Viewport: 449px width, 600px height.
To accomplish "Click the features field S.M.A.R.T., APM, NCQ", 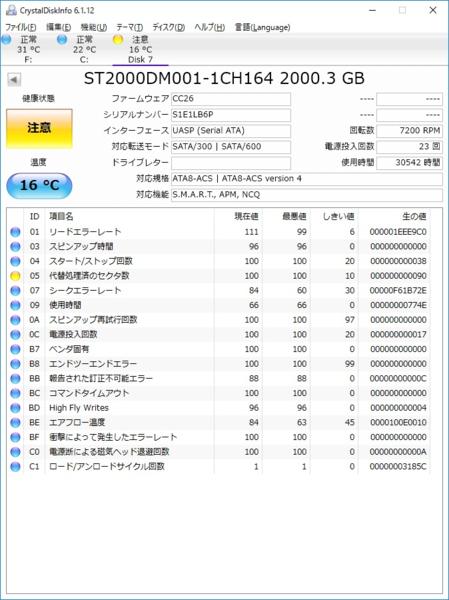I will (x=307, y=195).
